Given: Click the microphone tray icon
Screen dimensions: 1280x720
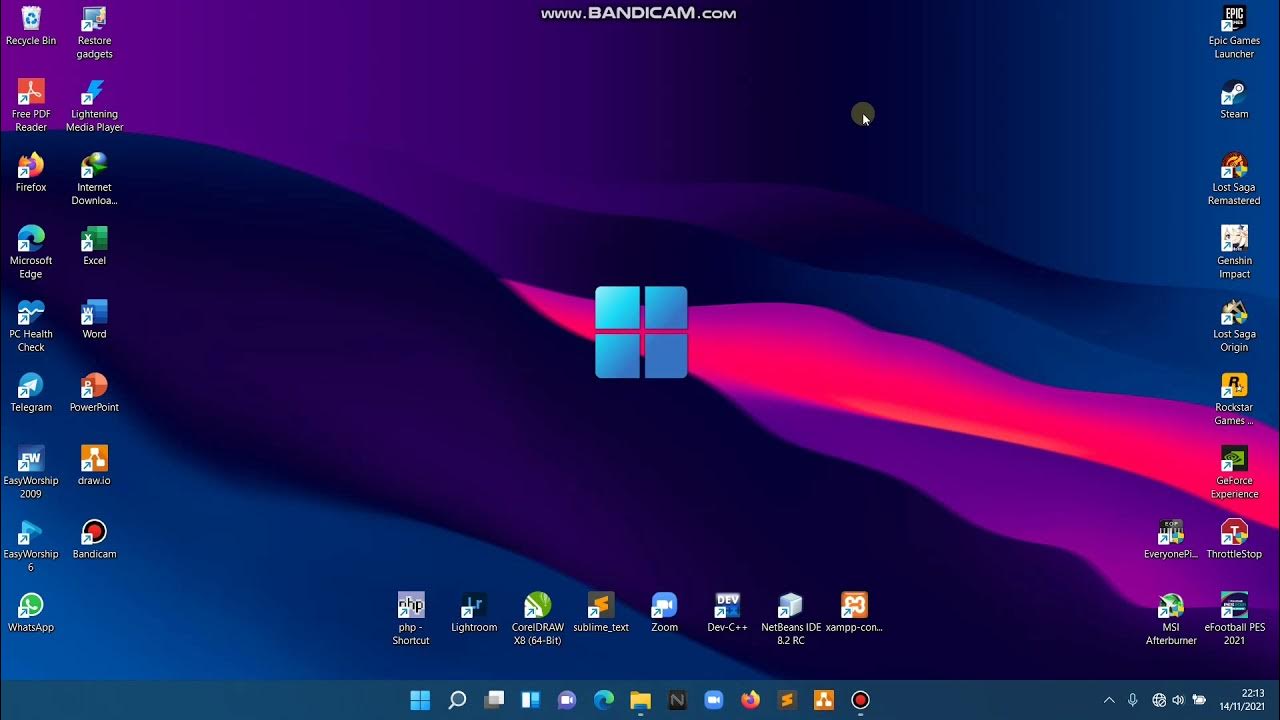Looking at the screenshot, I should tap(1132, 700).
